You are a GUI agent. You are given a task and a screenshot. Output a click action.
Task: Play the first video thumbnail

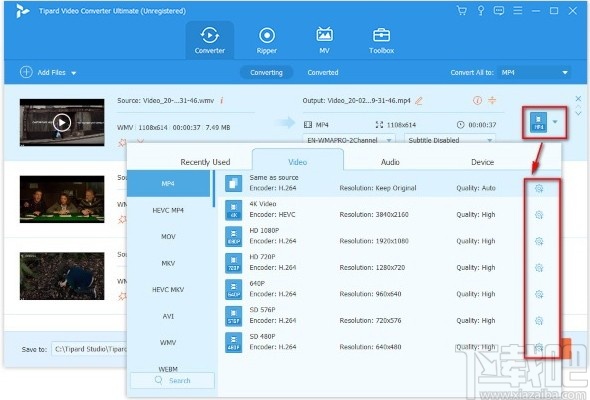coord(62,122)
